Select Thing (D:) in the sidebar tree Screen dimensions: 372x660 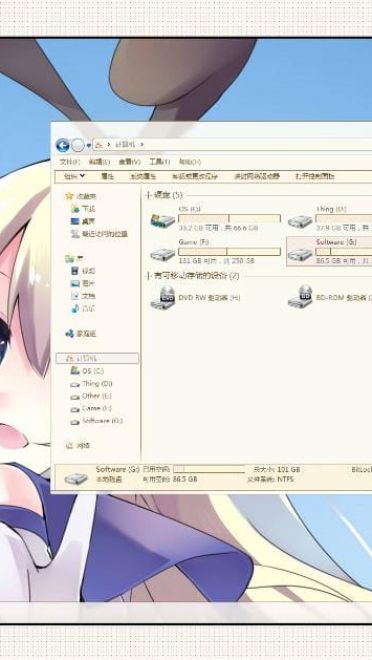(x=91, y=383)
